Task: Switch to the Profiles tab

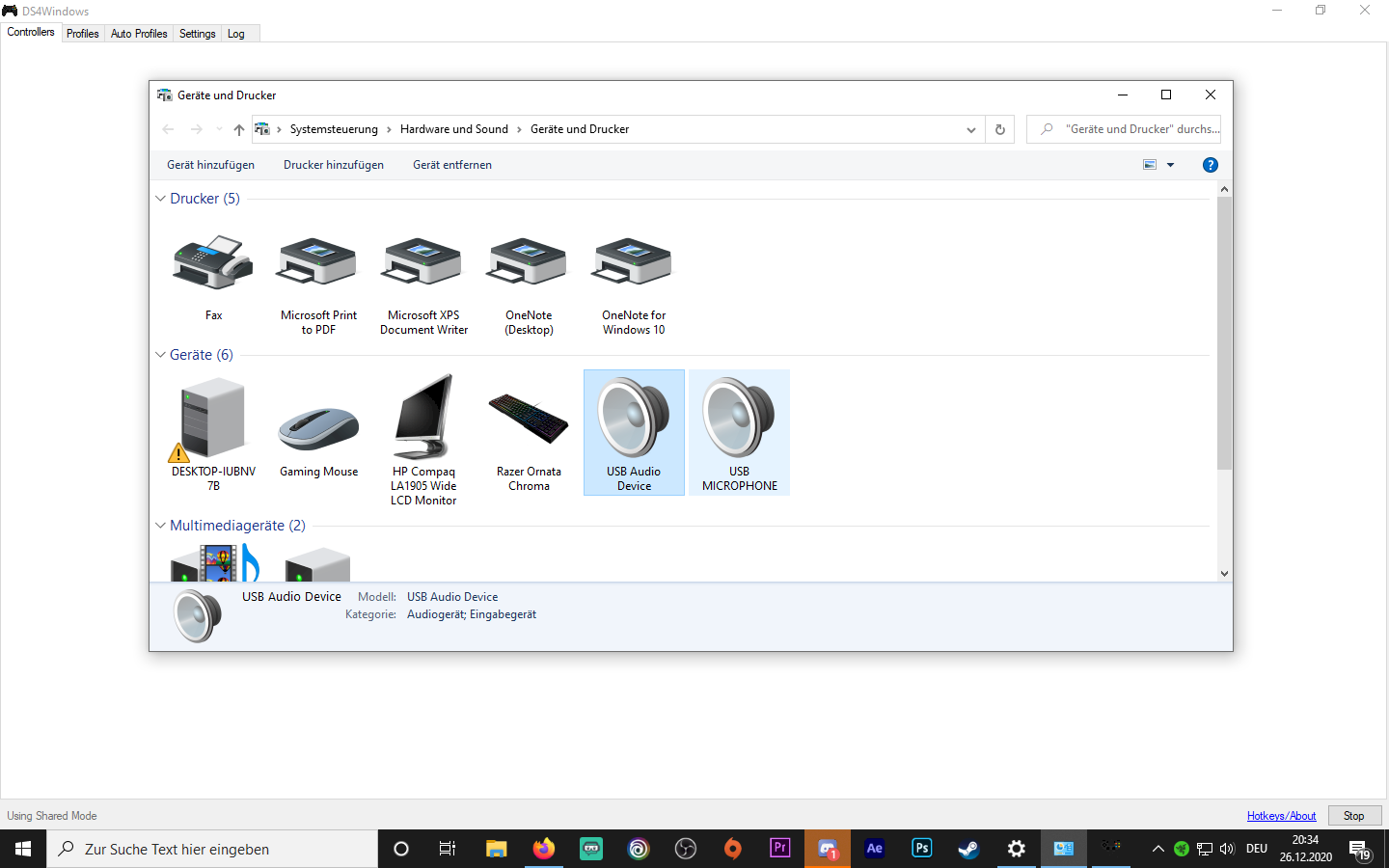Action: [83, 34]
